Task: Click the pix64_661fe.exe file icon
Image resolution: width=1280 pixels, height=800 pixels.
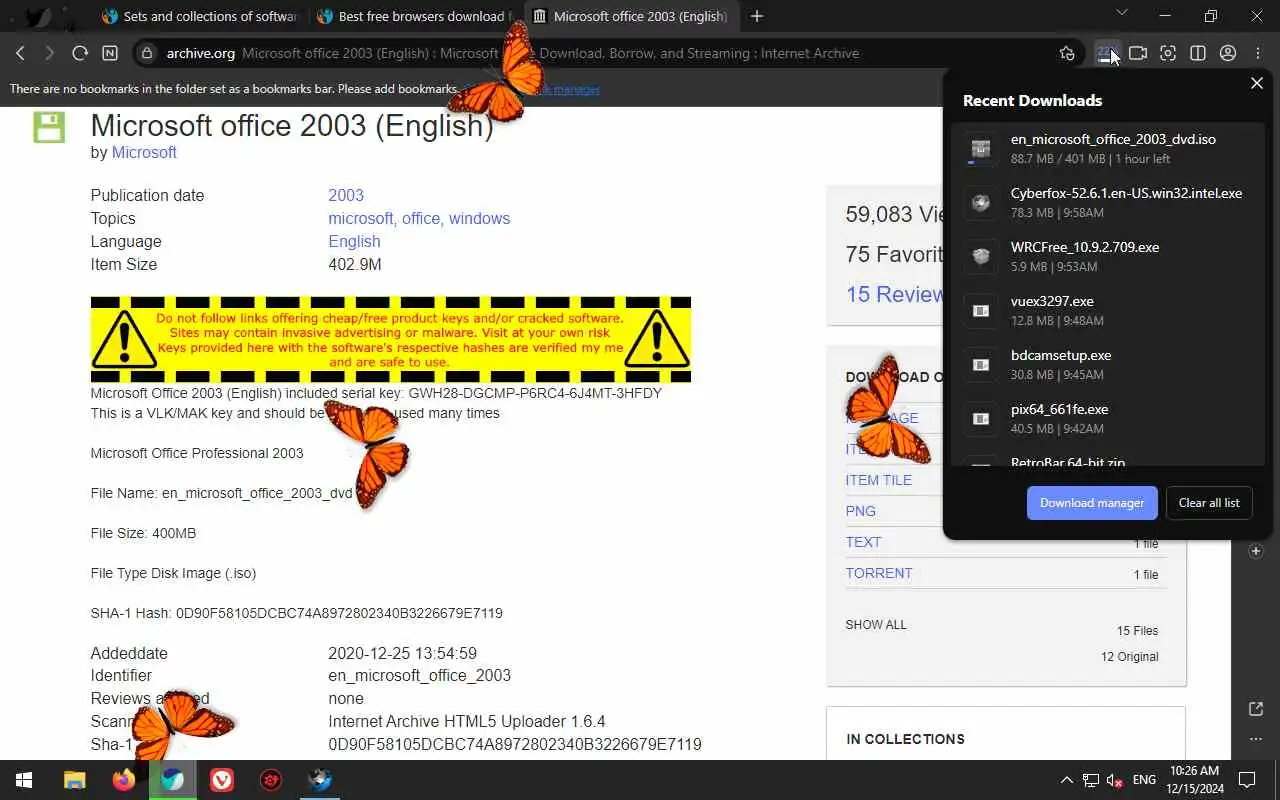Action: coord(981,419)
